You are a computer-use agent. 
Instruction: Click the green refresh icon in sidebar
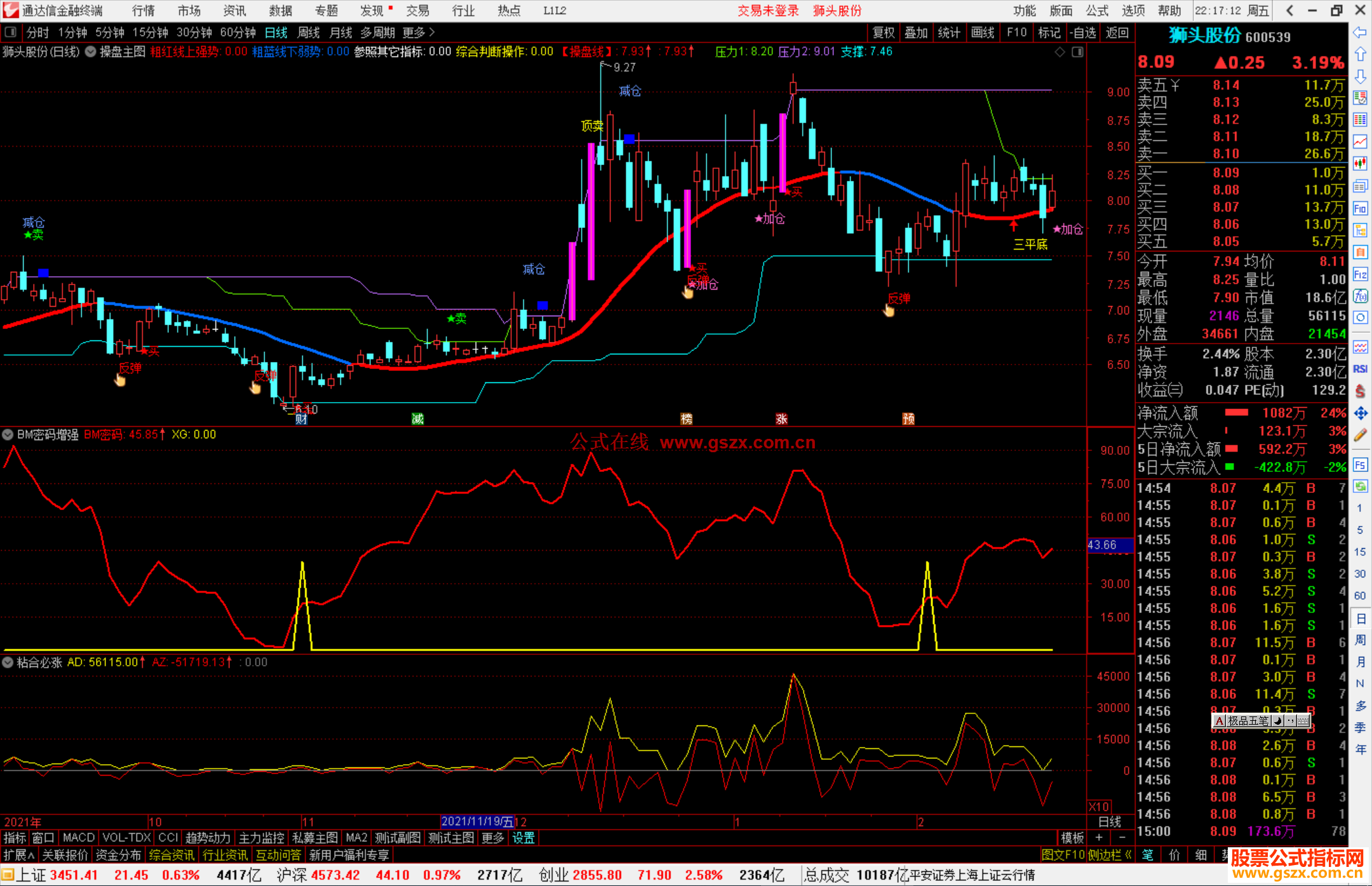click(1360, 487)
